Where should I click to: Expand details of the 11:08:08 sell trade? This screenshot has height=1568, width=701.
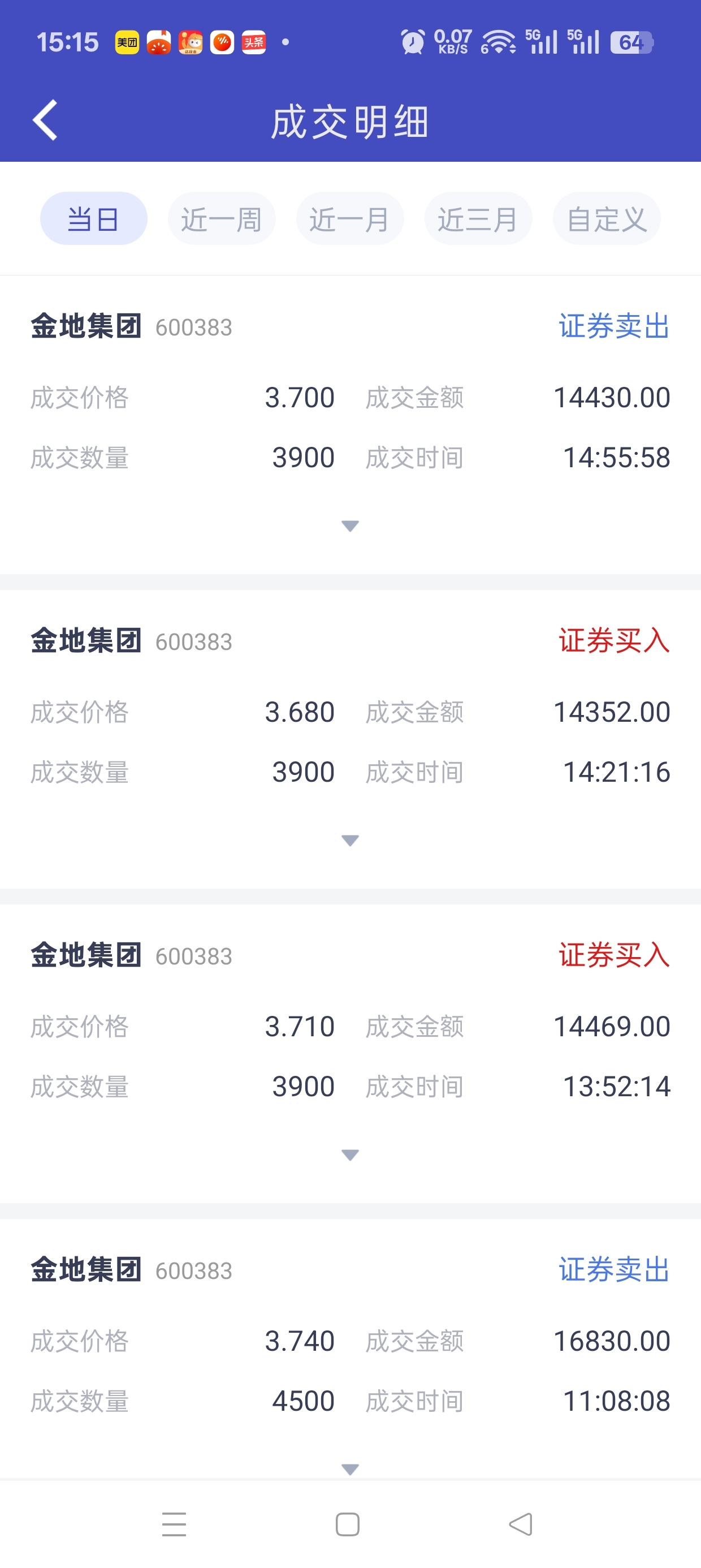click(x=350, y=1470)
